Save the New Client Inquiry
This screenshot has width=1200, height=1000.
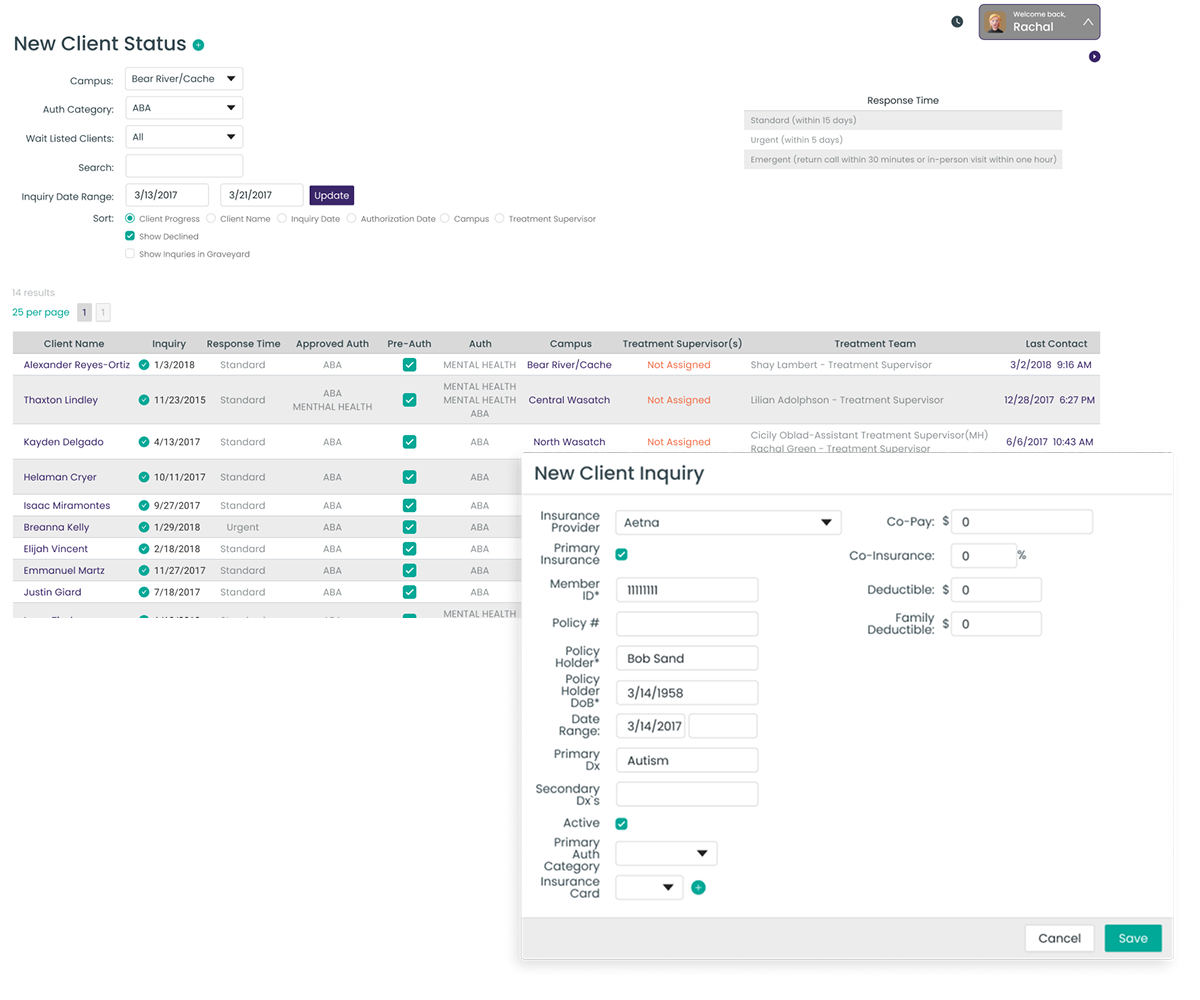click(x=1132, y=938)
